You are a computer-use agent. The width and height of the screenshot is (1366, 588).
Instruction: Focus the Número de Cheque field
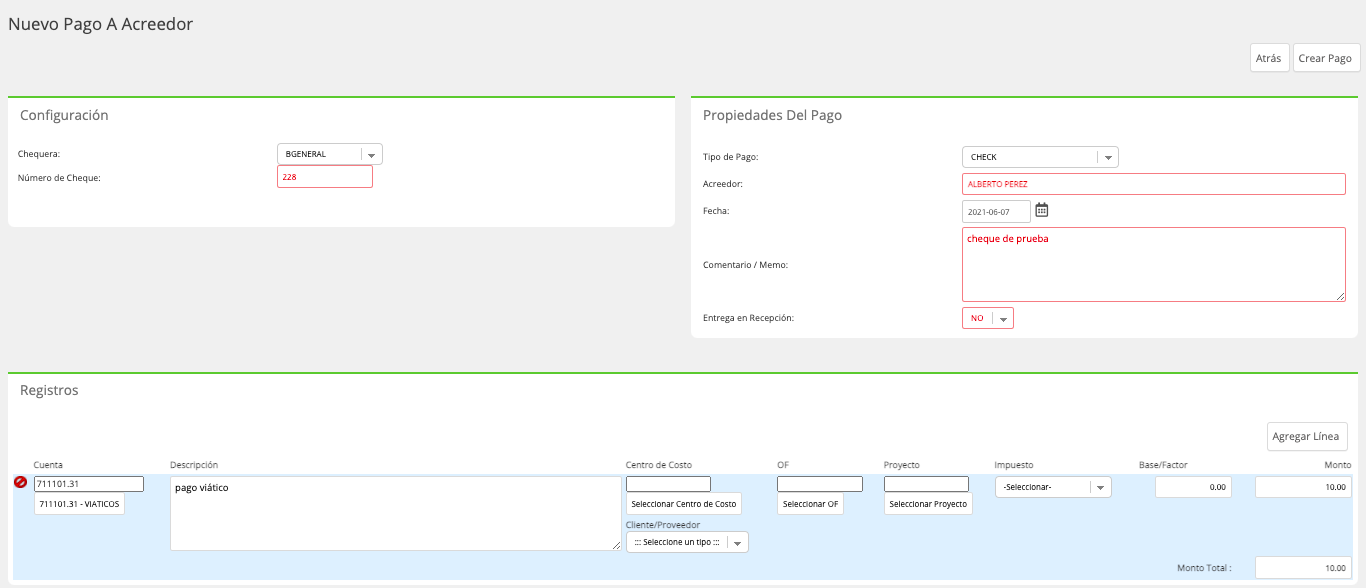325,177
